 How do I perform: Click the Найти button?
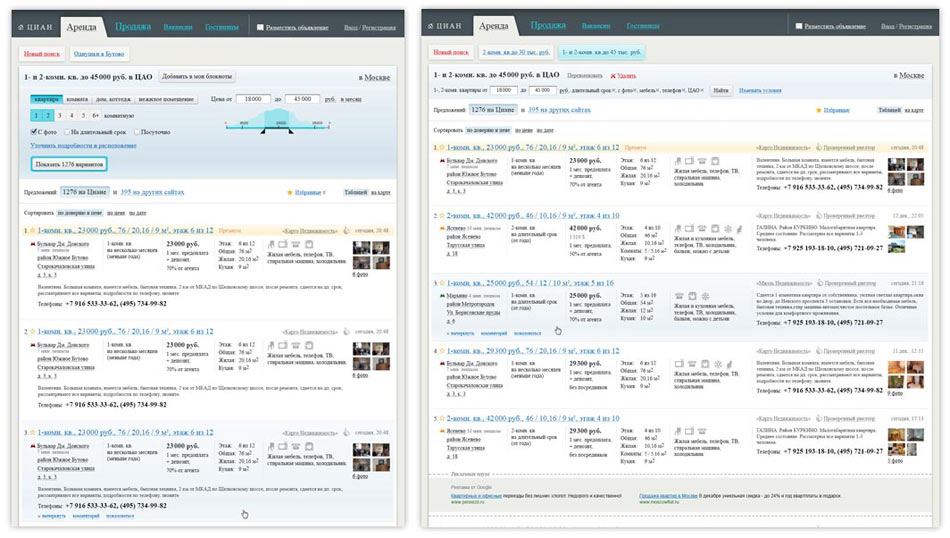(721, 91)
